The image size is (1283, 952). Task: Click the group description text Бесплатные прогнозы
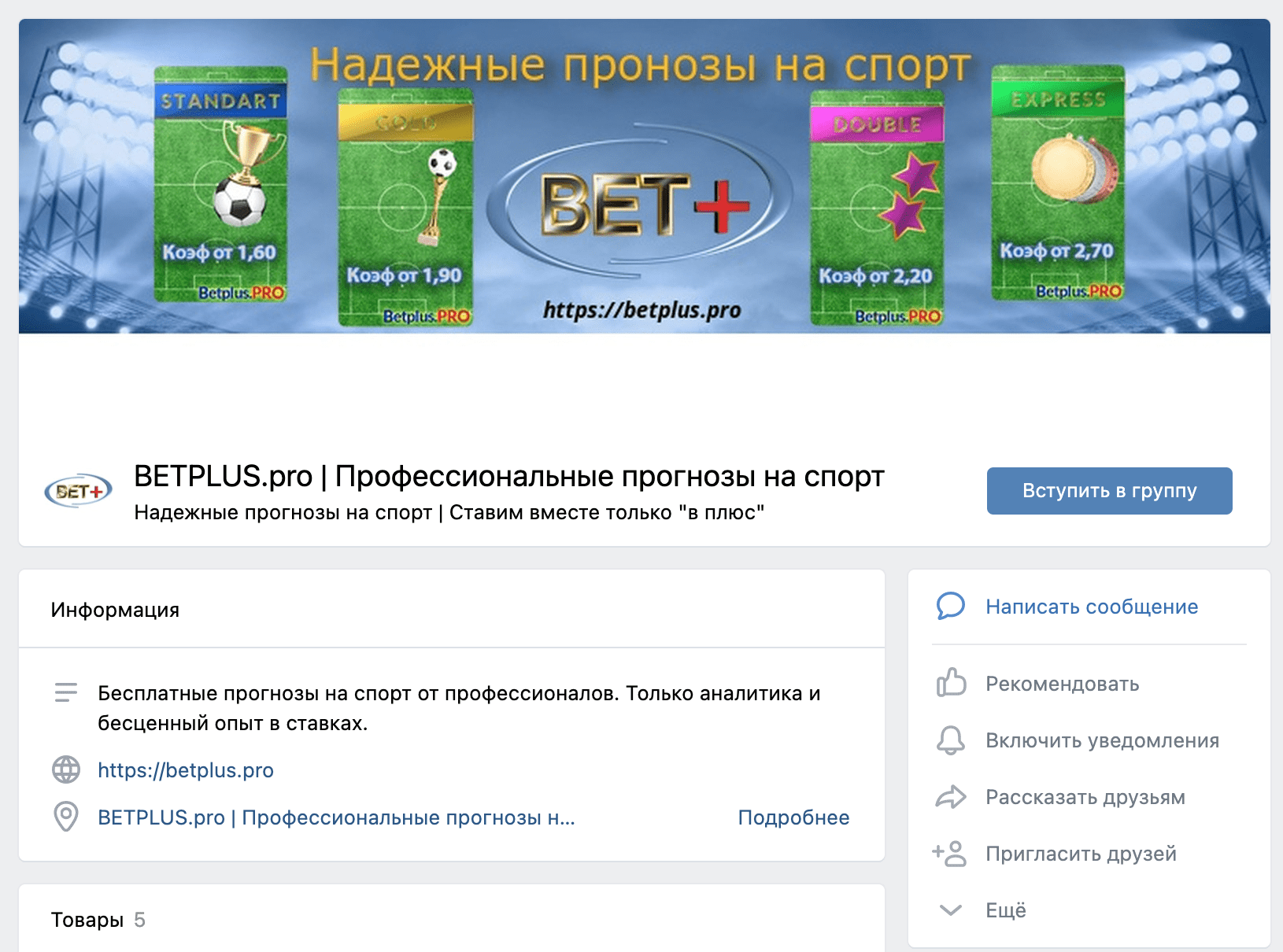459,708
